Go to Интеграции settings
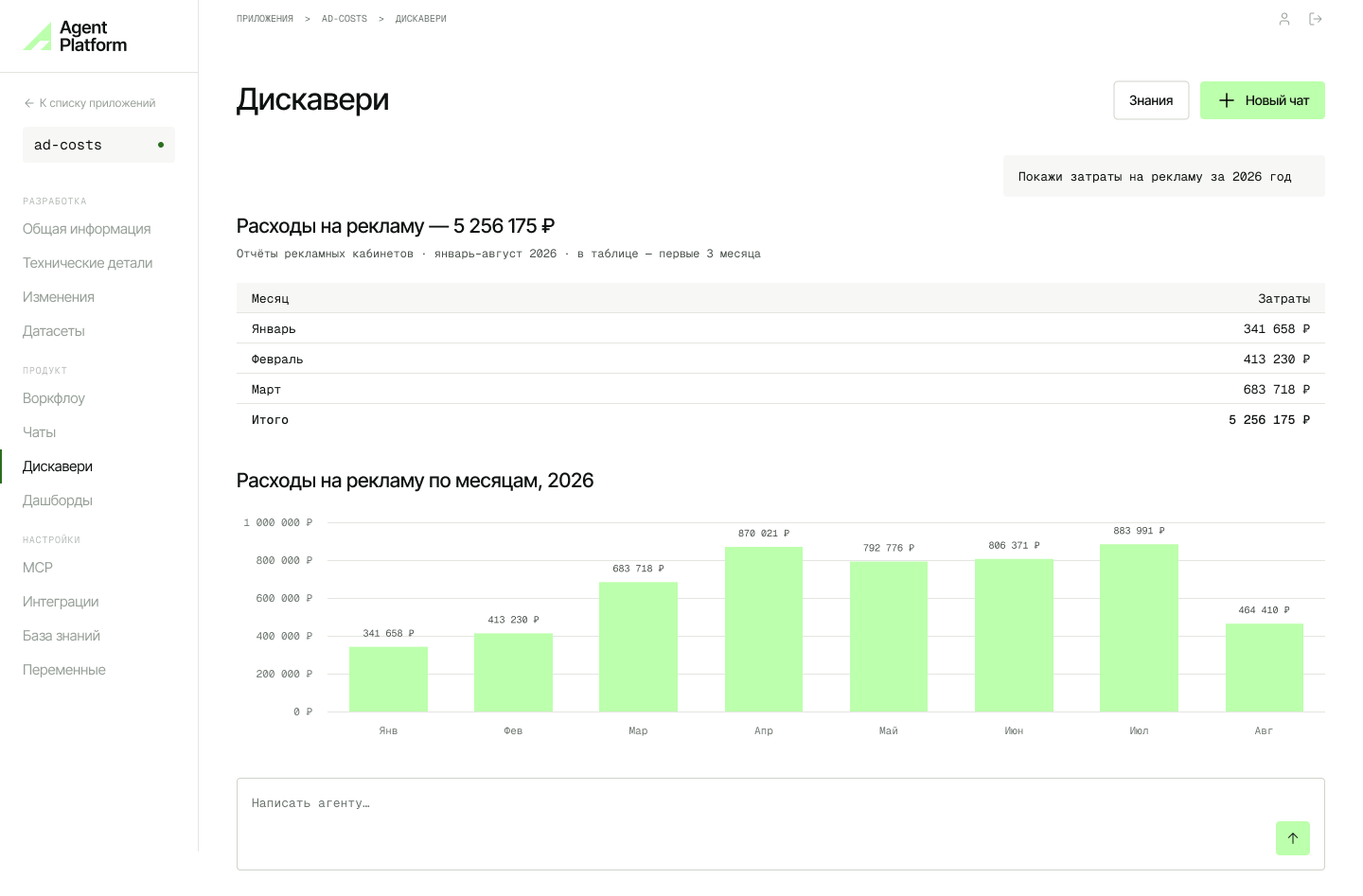1363x896 pixels. tap(61, 602)
